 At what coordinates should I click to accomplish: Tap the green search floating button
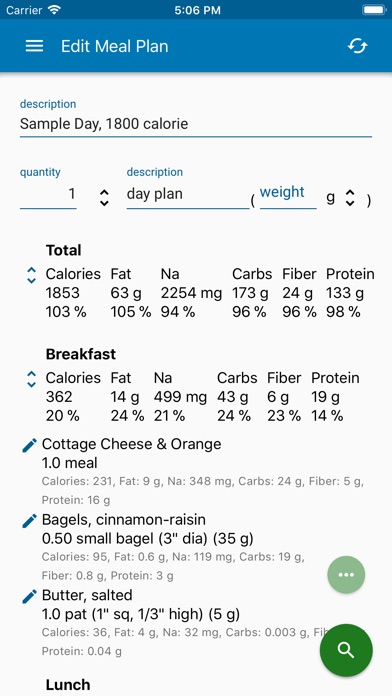click(x=346, y=650)
